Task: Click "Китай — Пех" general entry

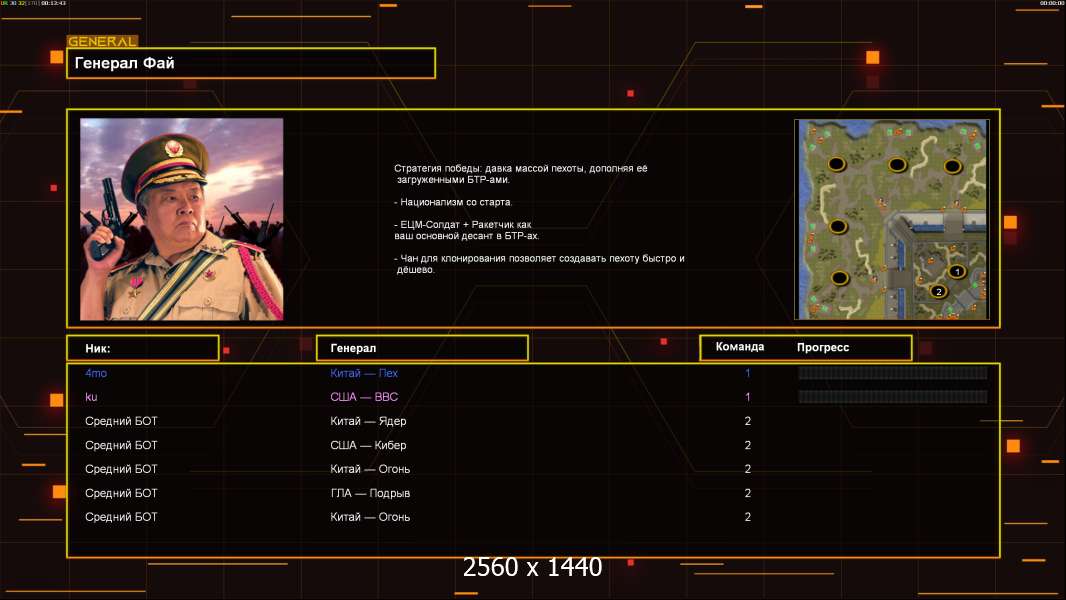Action: pyautogui.click(x=364, y=373)
